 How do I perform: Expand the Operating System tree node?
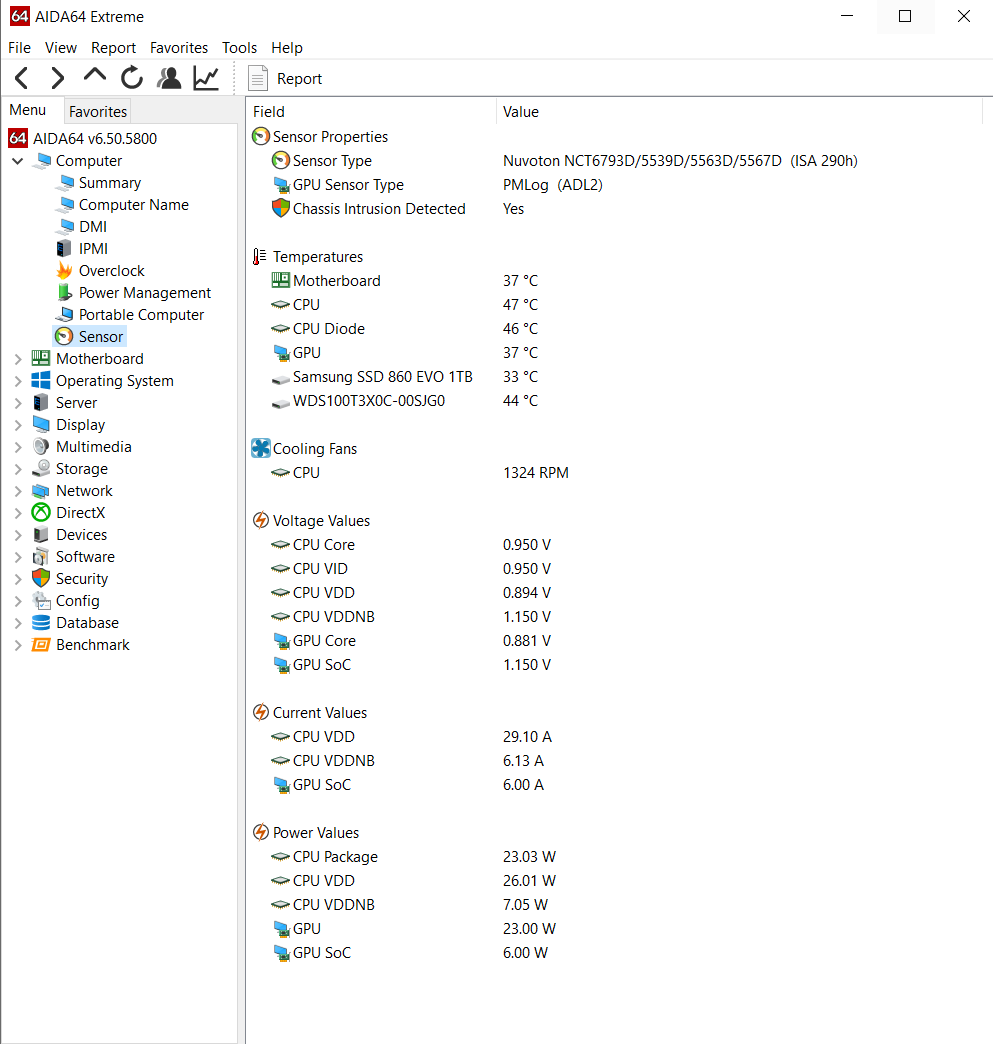point(18,381)
